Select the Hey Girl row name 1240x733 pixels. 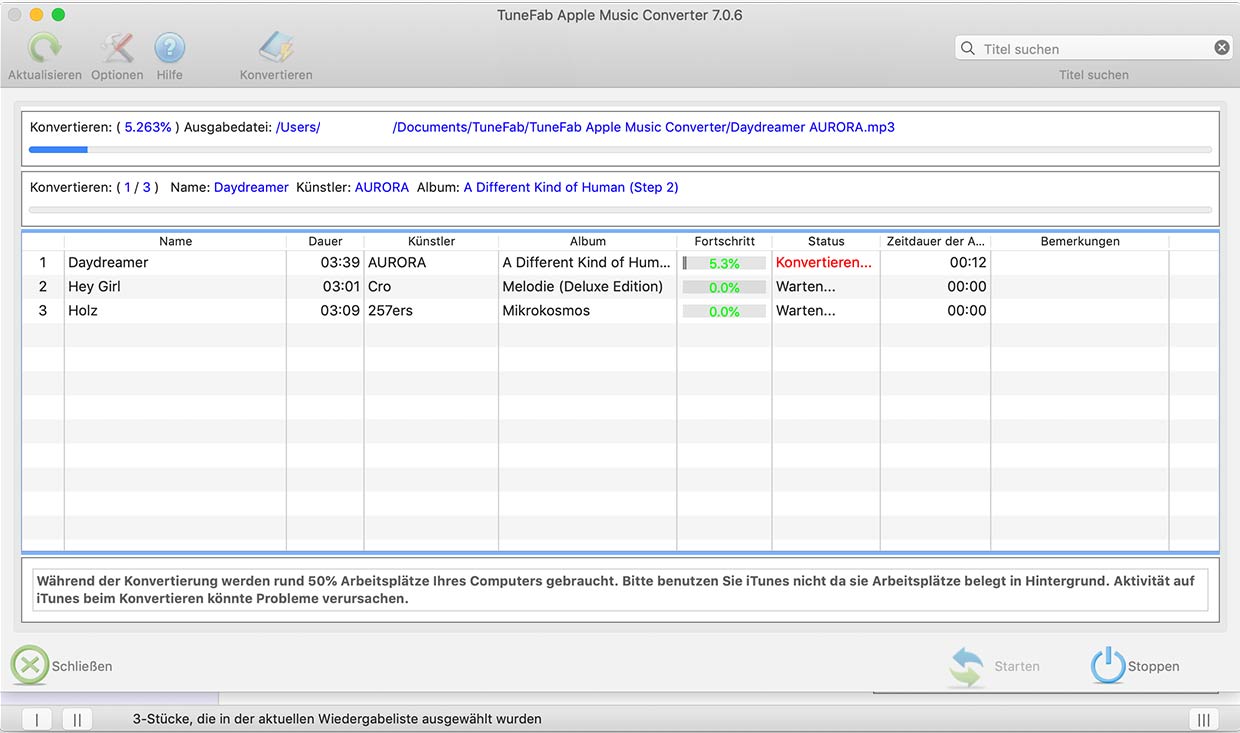[94, 286]
